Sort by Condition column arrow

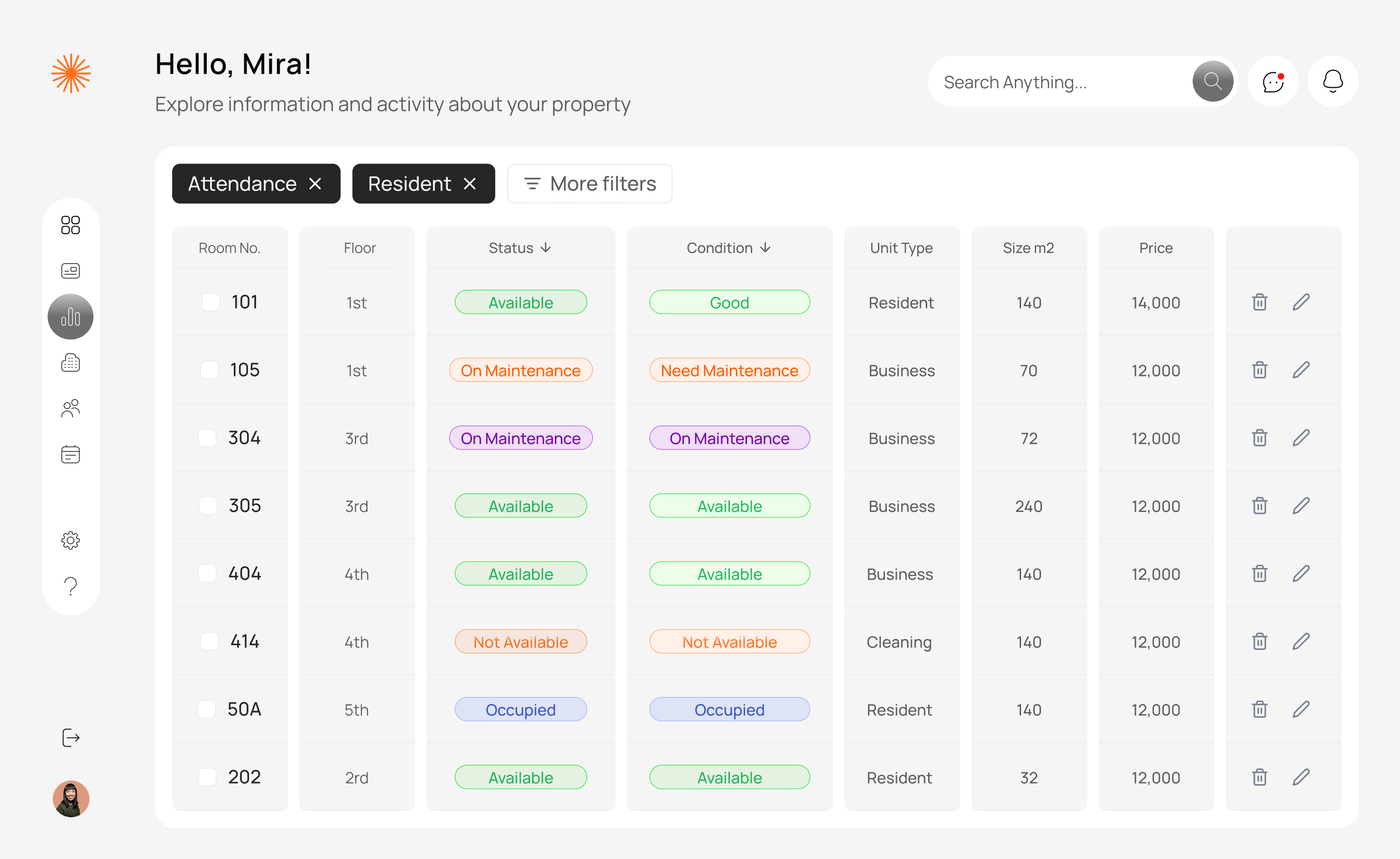765,248
